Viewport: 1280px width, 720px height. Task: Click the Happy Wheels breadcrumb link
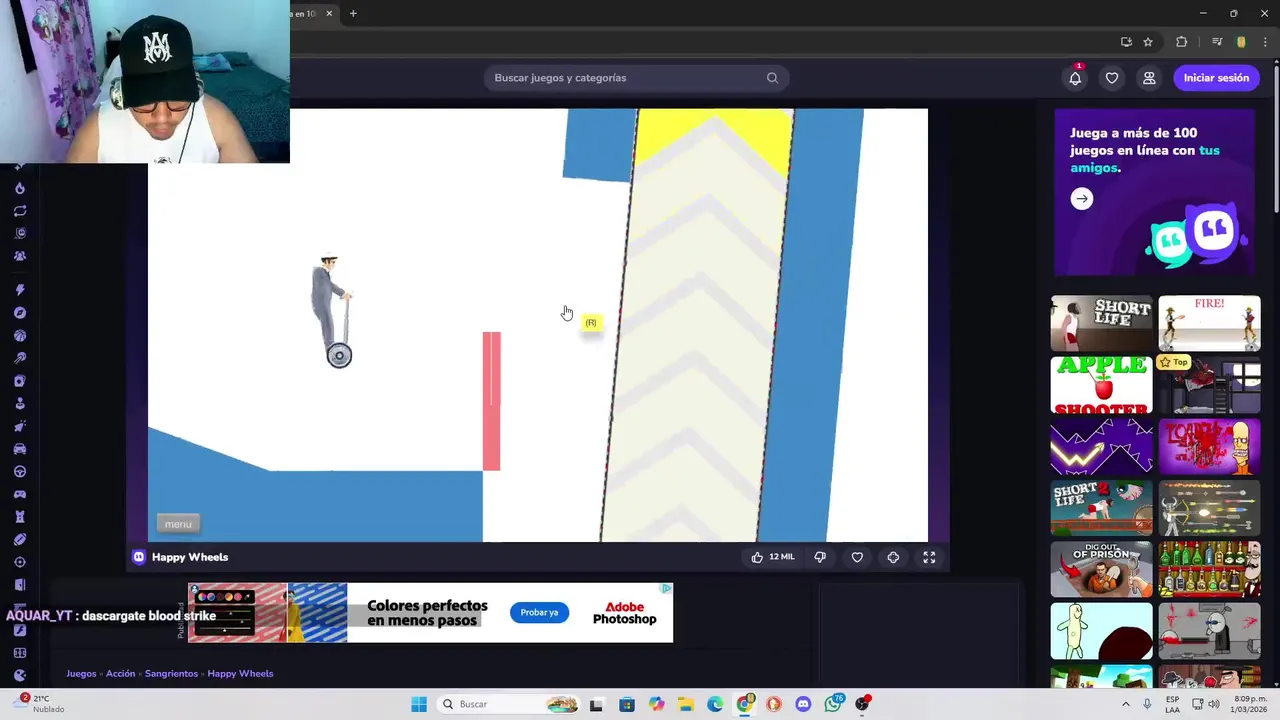240,673
